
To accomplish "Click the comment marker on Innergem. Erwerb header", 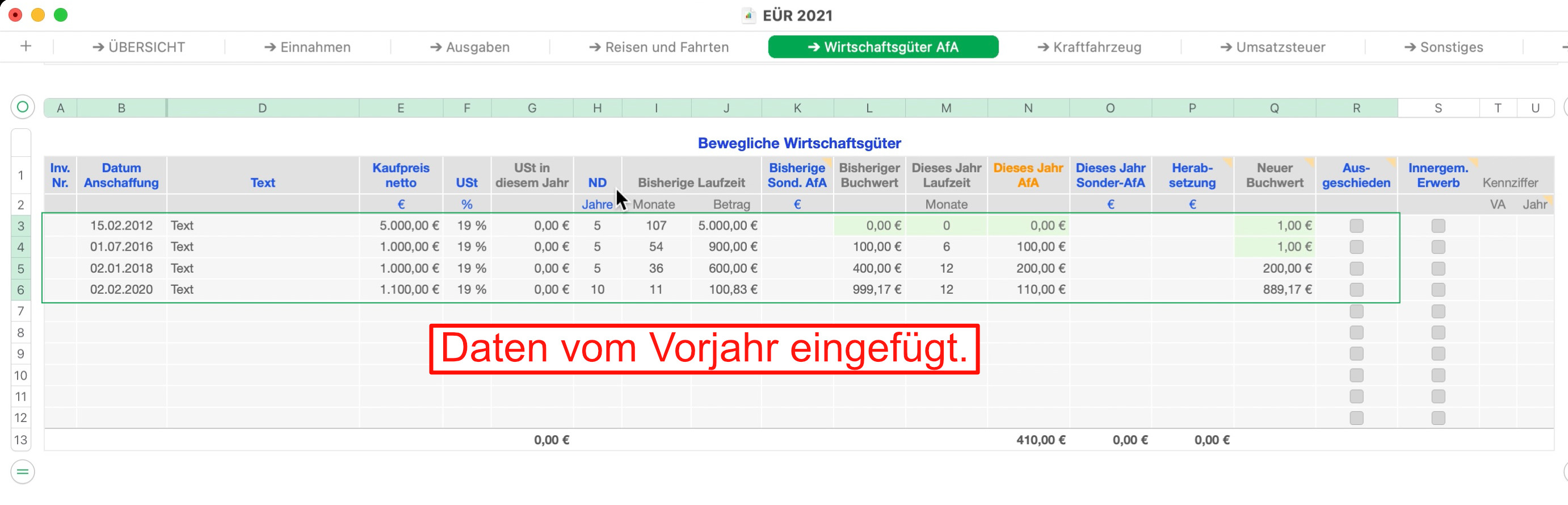I will [x=1474, y=162].
